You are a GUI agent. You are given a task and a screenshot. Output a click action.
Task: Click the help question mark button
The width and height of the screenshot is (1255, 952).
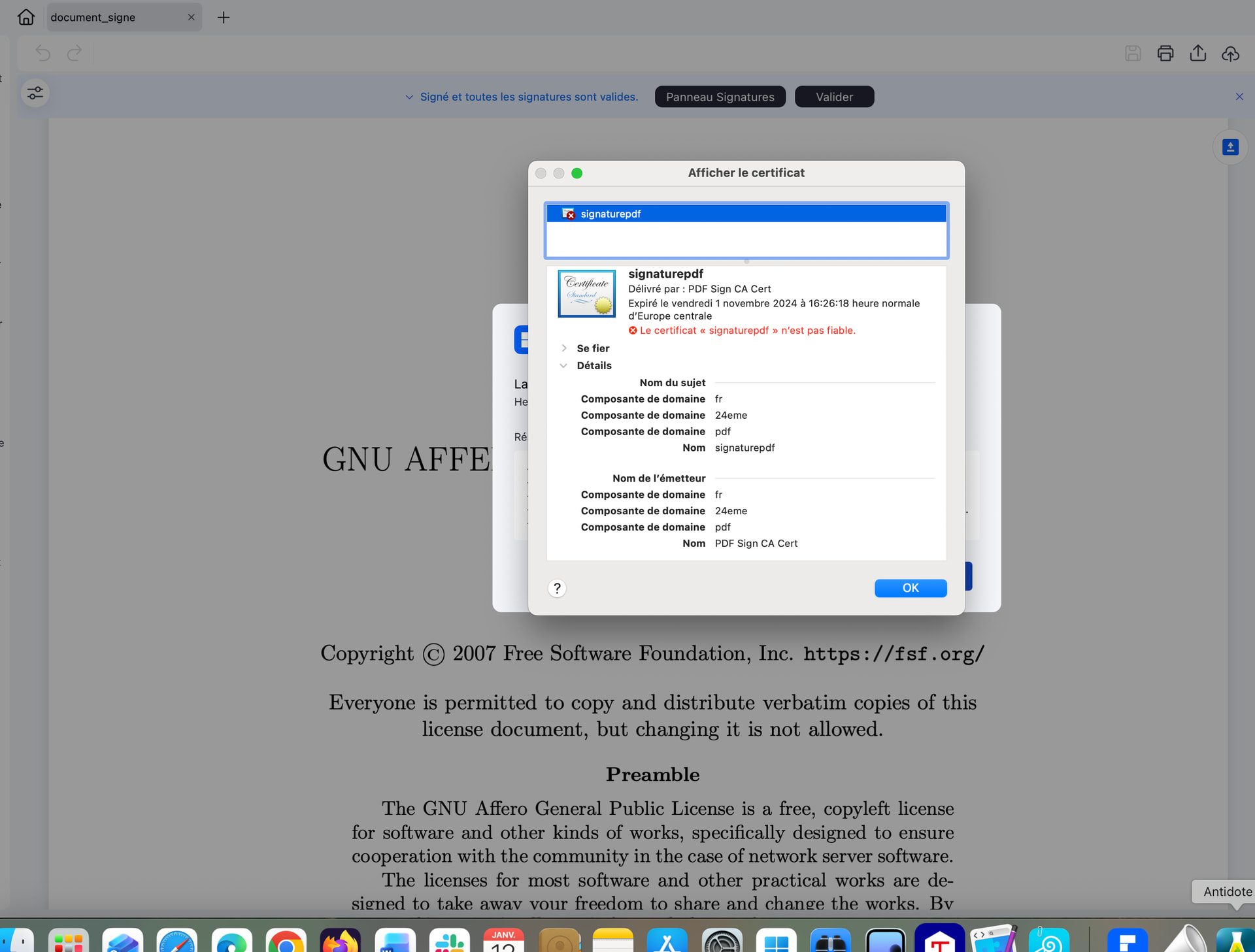coord(557,588)
